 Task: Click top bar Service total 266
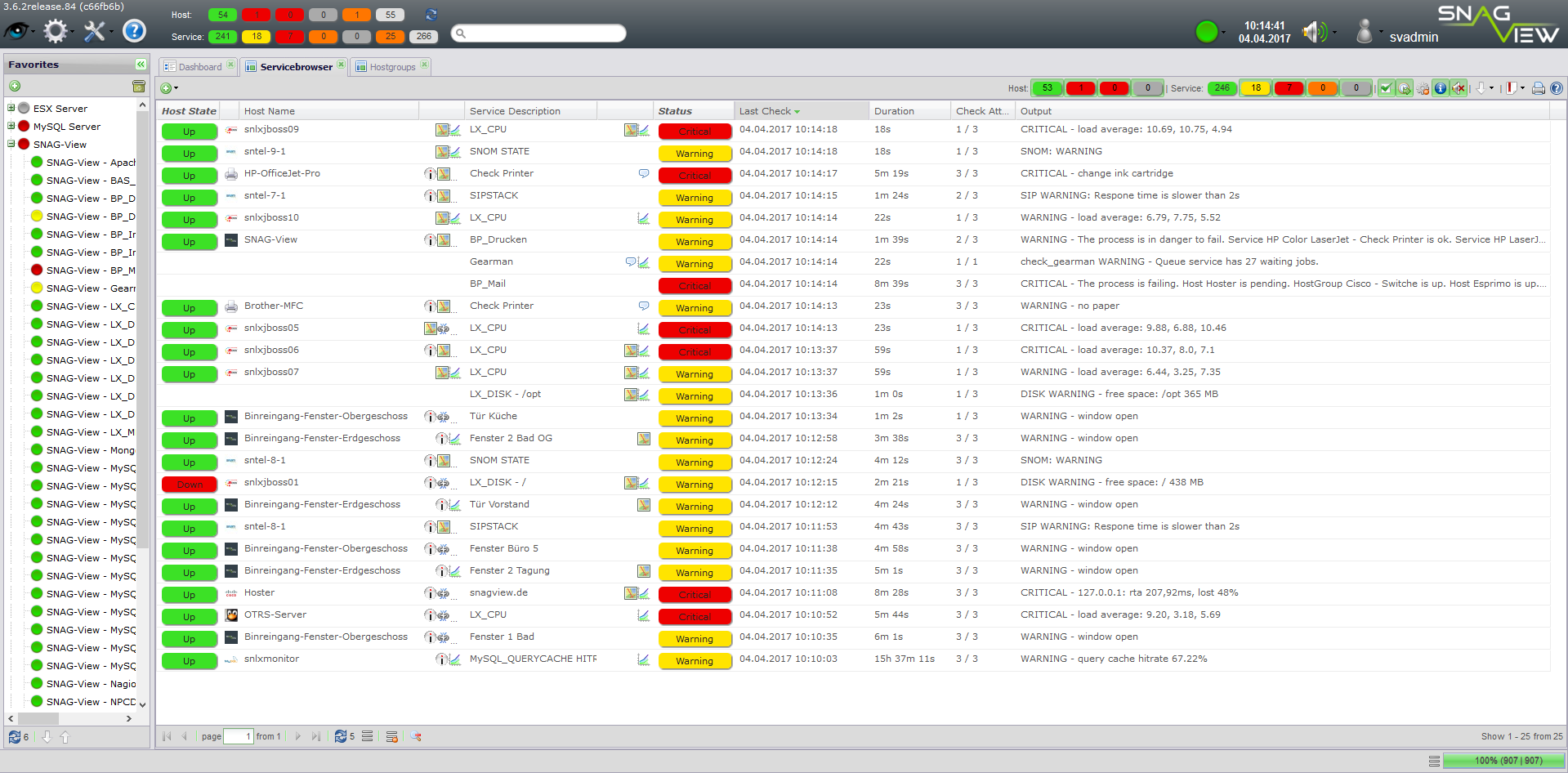tap(424, 36)
